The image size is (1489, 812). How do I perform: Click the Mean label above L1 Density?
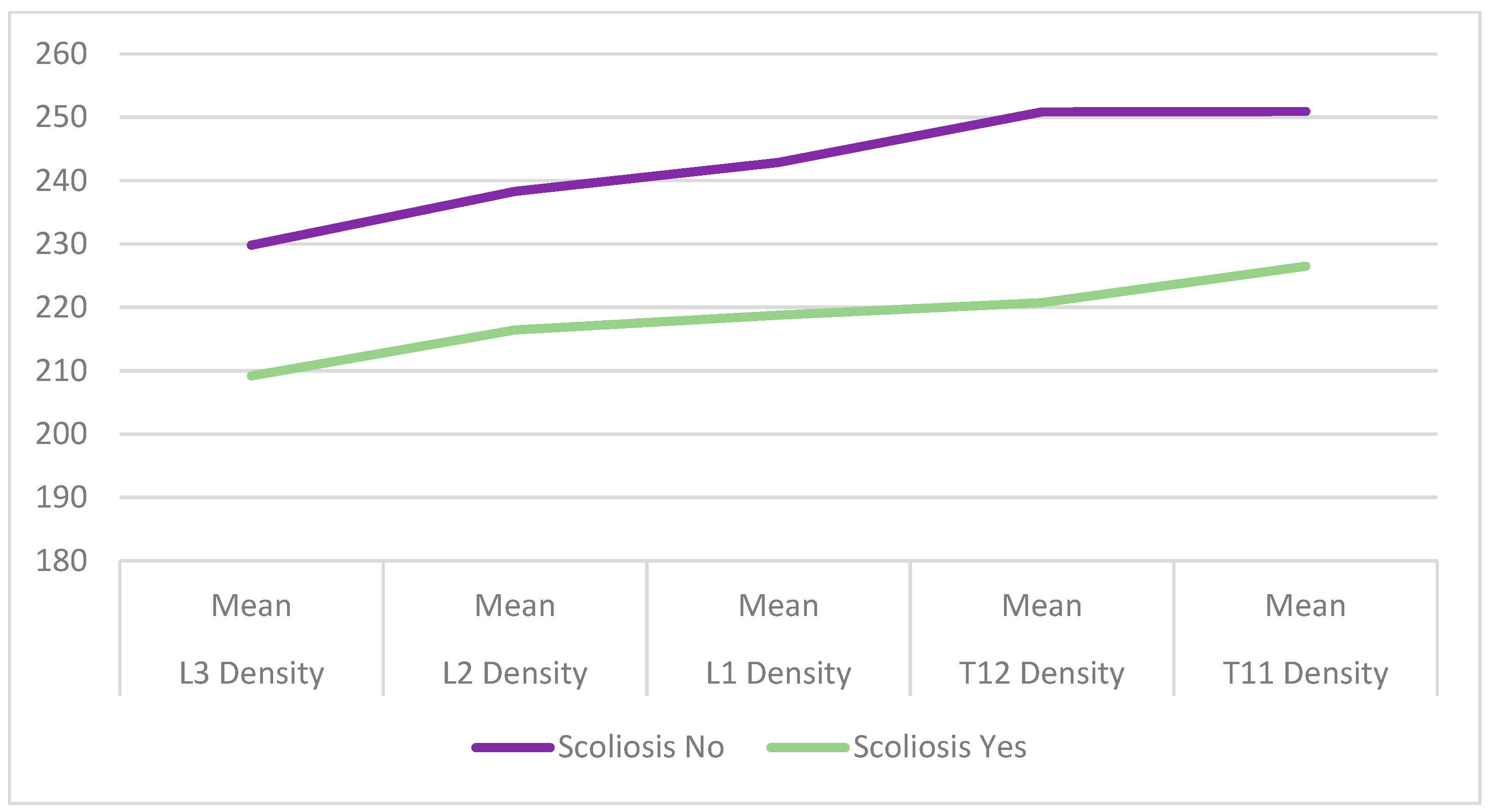tap(779, 606)
